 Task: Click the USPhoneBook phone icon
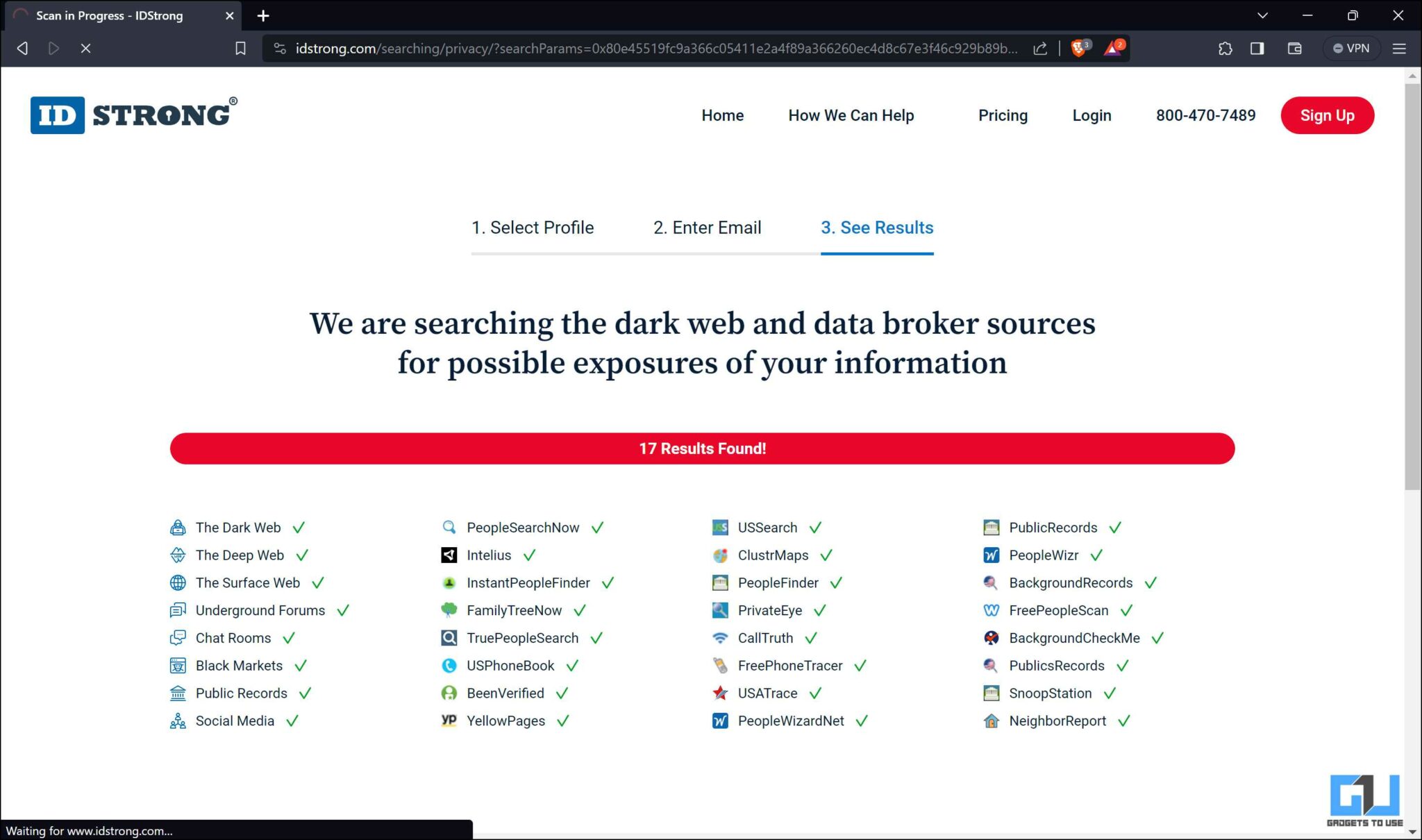tap(449, 665)
